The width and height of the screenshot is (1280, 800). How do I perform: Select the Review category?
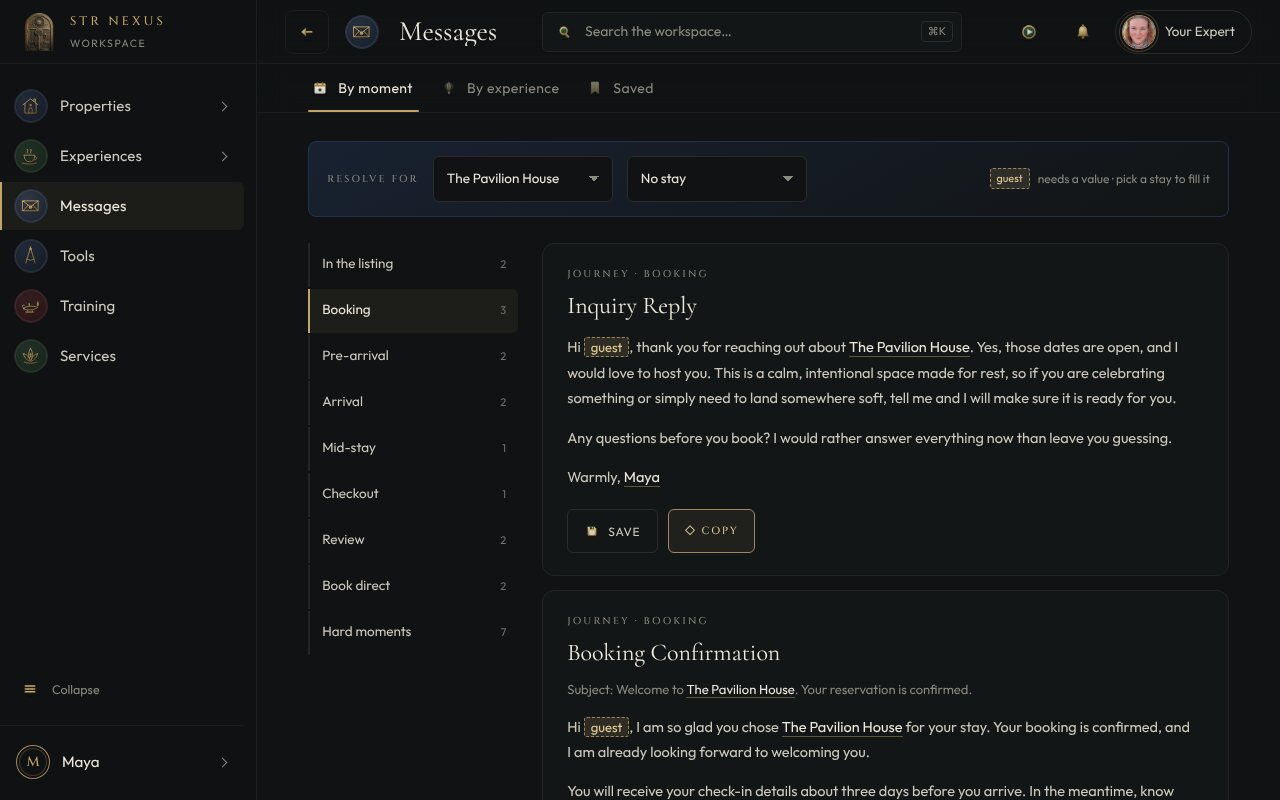pos(413,540)
